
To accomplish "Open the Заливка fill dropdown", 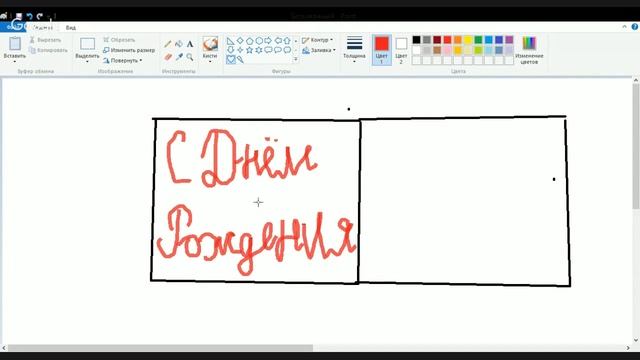I will pyautogui.click(x=319, y=50).
